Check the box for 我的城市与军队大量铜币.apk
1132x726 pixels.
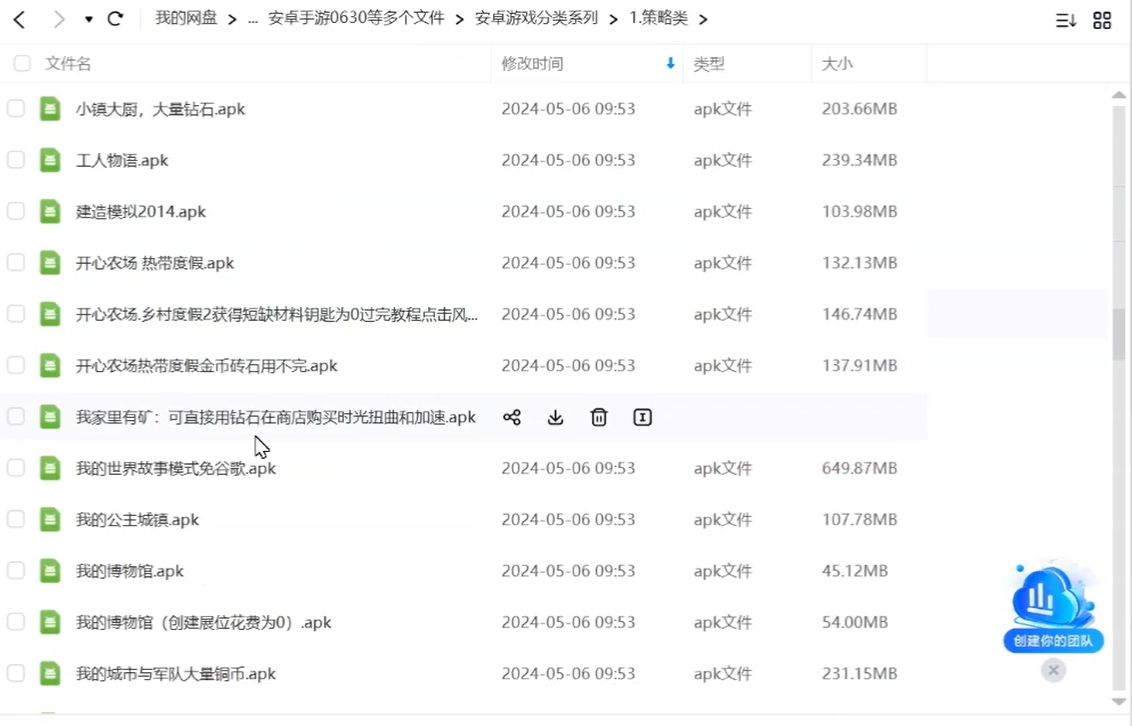point(16,673)
